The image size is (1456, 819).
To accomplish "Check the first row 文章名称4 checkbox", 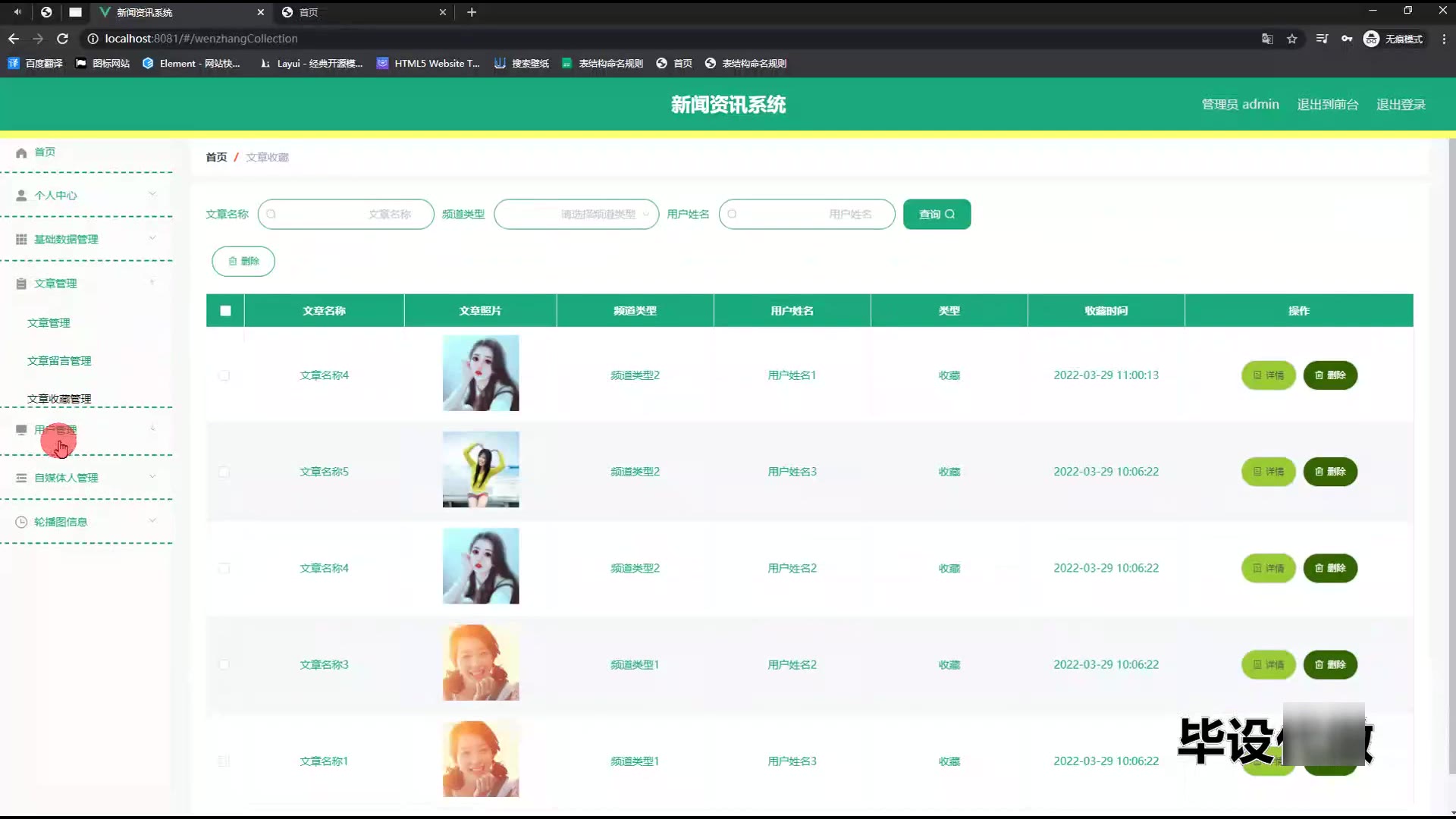I will point(224,375).
